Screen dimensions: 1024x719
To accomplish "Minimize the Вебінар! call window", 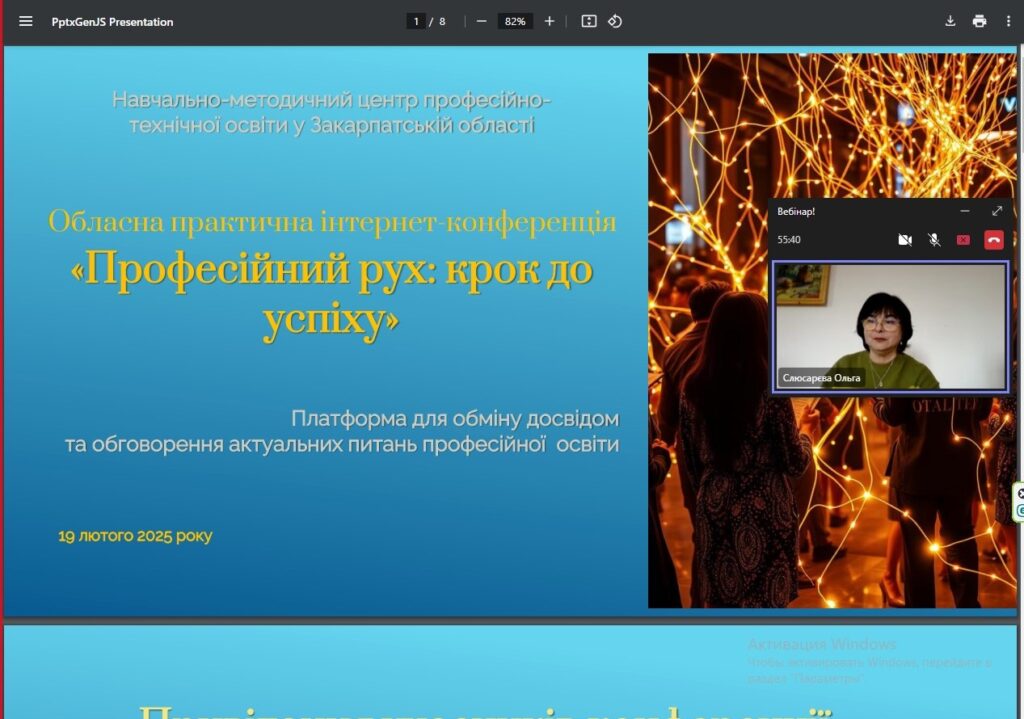I will pyautogui.click(x=965, y=211).
